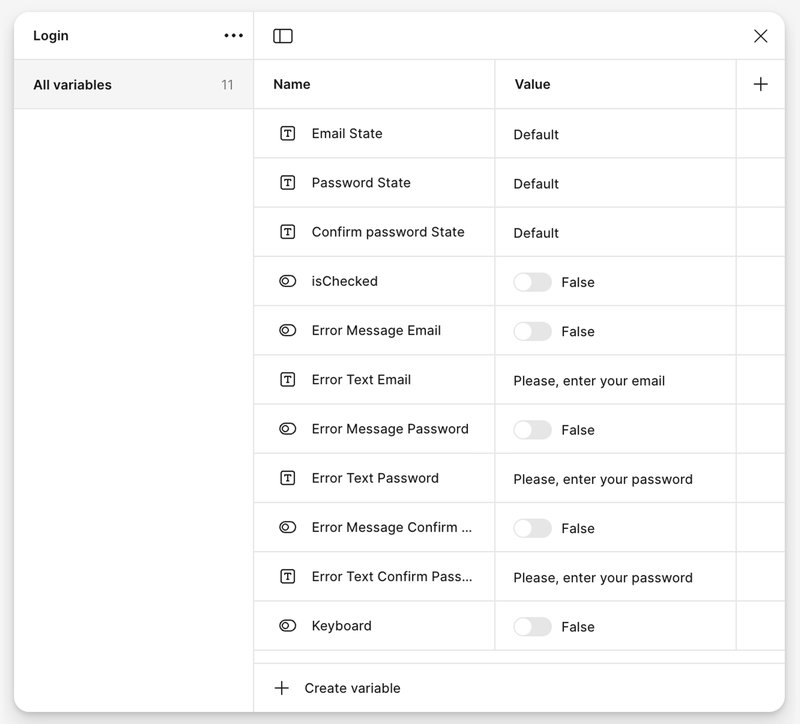Screen dimensions: 800x724
Task: Click the text icon for Error Text Email
Action: pos(288,380)
